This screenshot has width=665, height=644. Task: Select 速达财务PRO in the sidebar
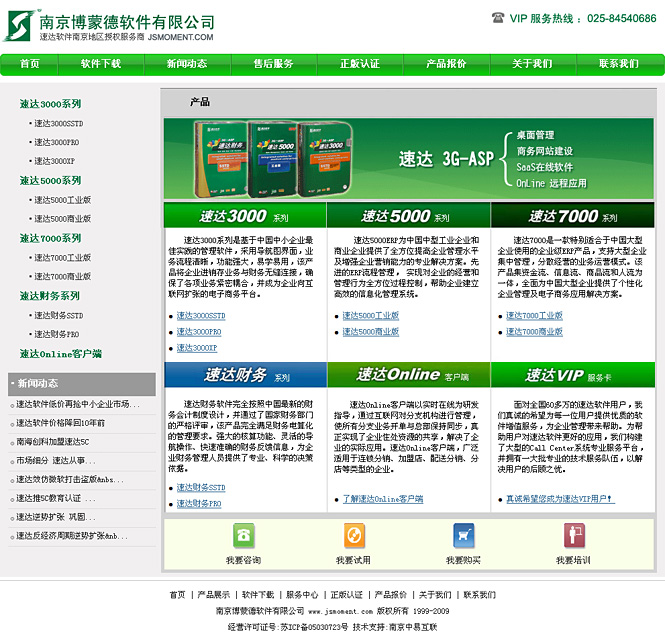tap(56, 334)
